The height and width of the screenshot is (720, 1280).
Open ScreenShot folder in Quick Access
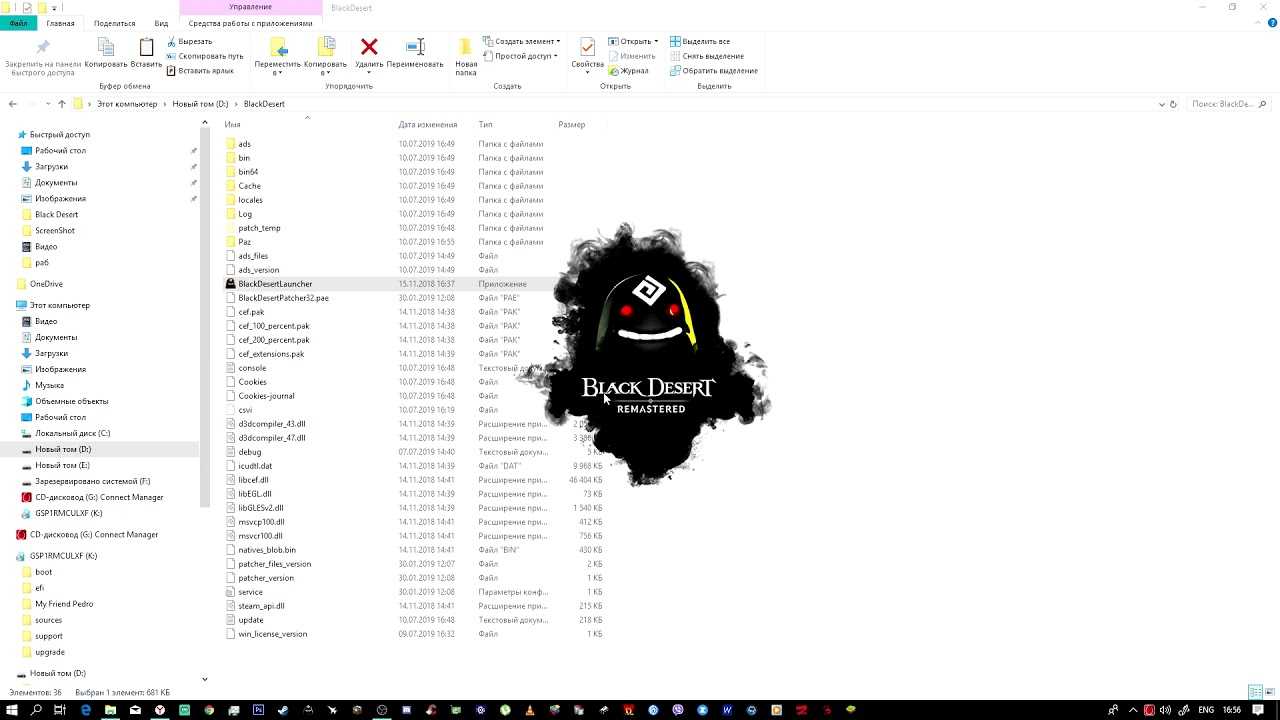(x=54, y=230)
